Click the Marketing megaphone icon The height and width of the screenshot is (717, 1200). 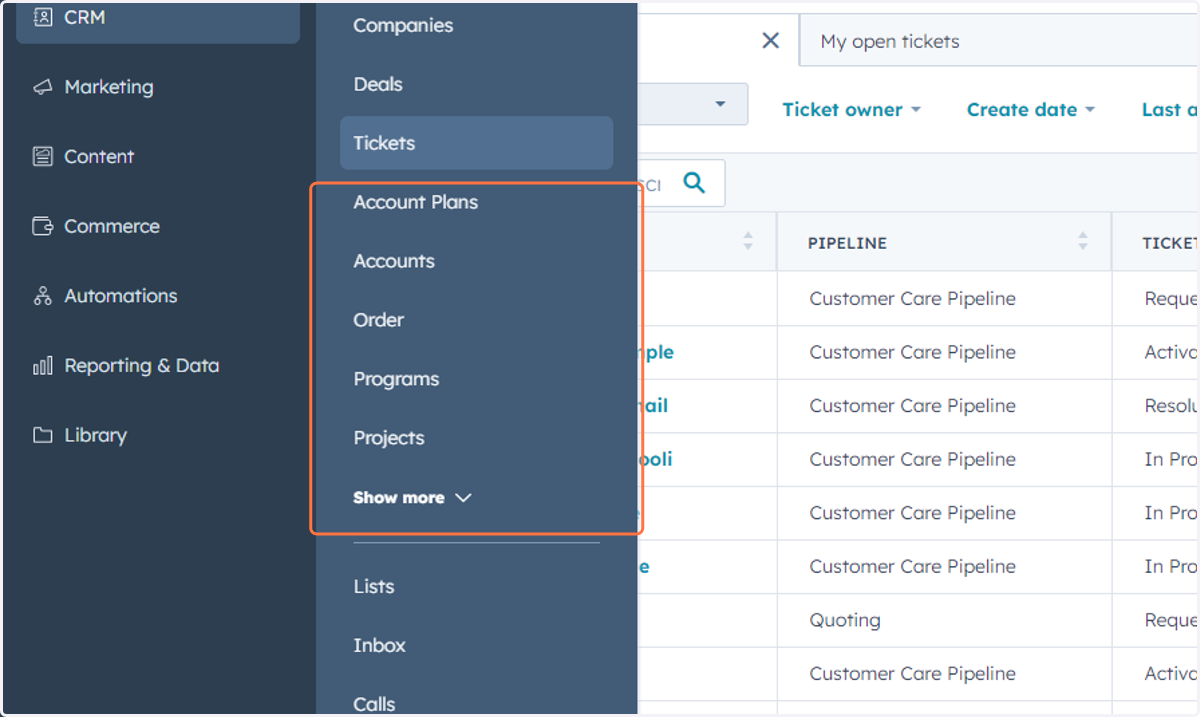pos(42,87)
